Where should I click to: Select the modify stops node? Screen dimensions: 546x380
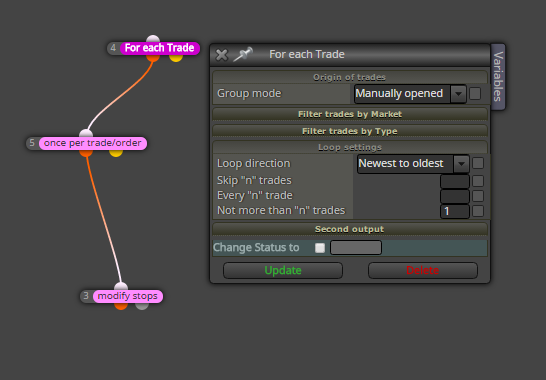tap(127, 296)
